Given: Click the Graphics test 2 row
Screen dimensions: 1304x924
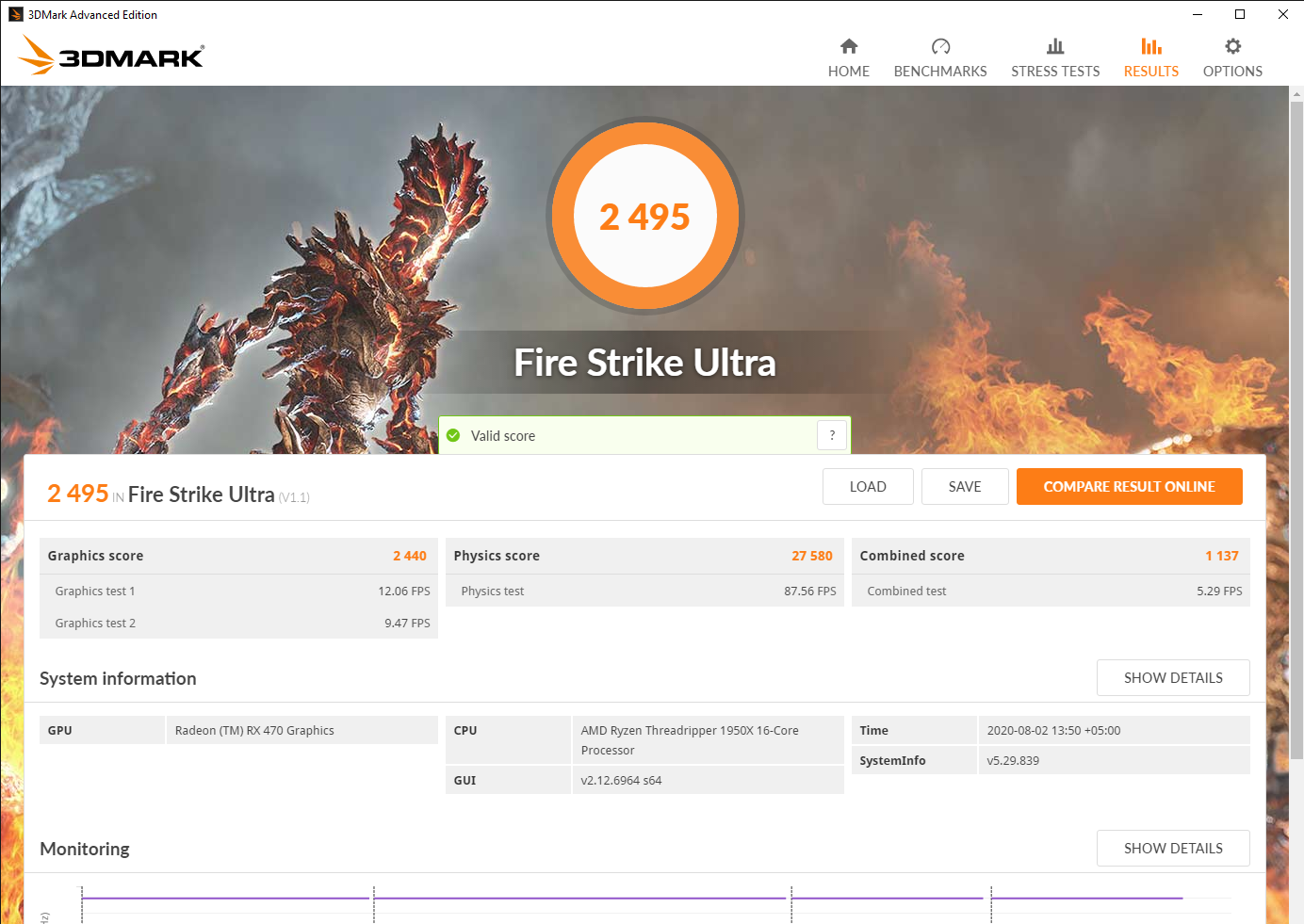Looking at the screenshot, I should [238, 623].
